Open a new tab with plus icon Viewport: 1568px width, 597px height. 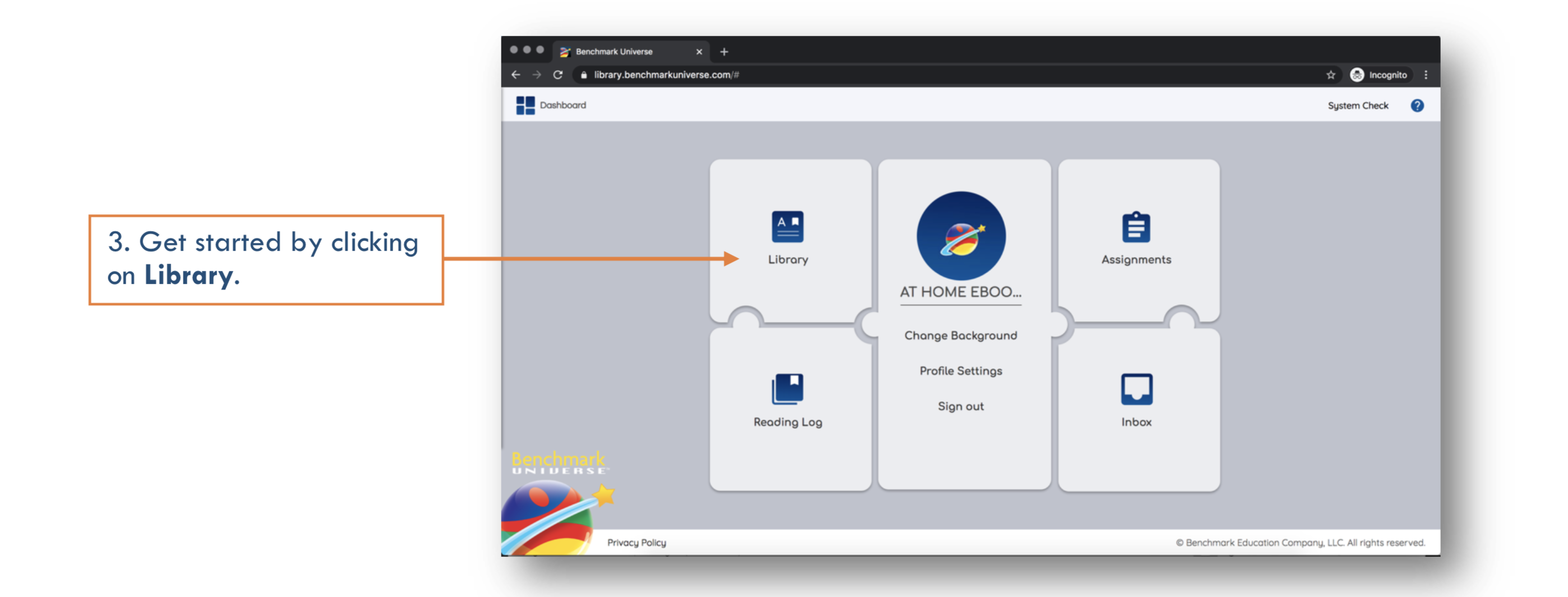[724, 52]
